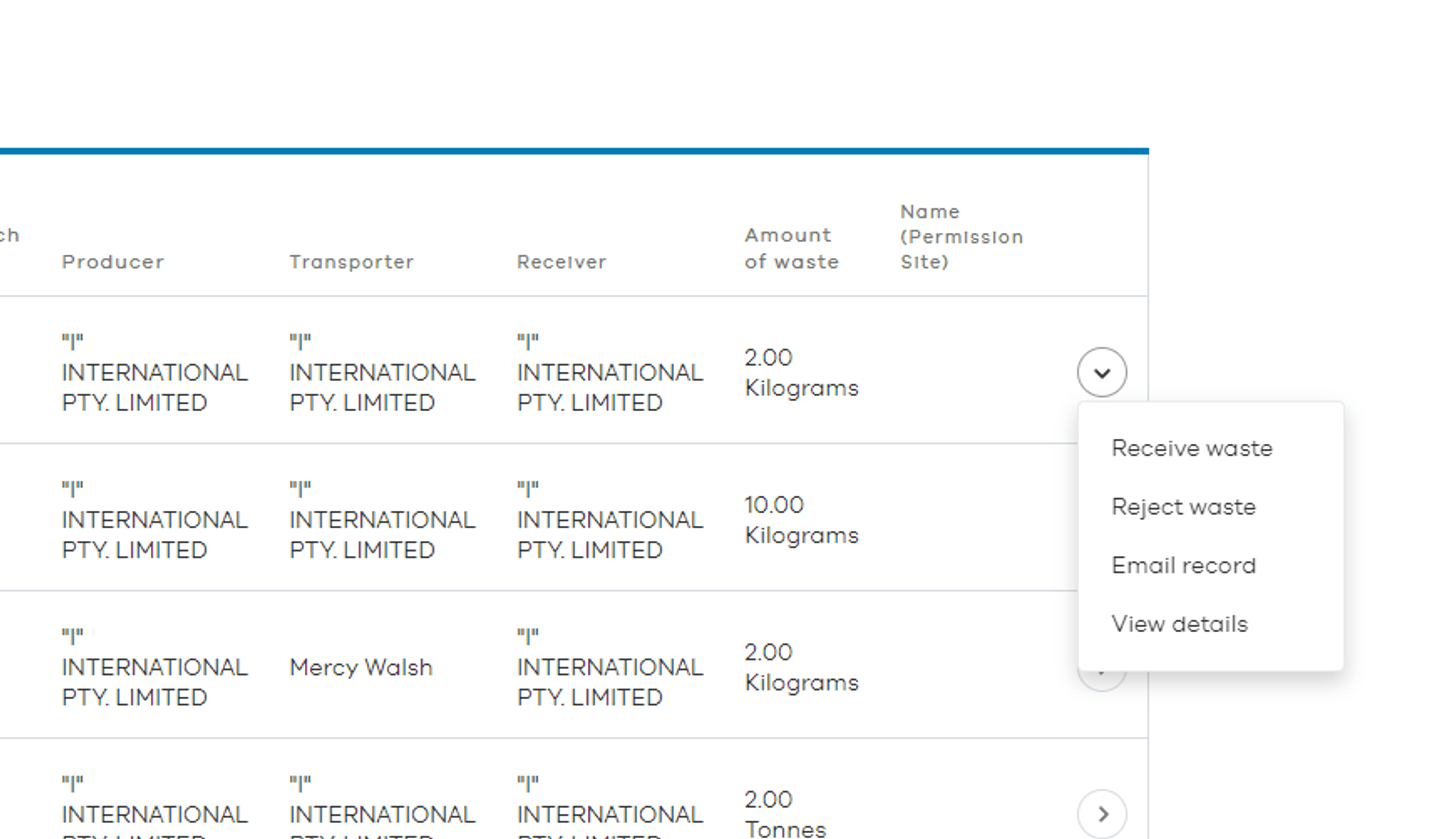1440x839 pixels.
Task: Sort by the Transporter column header
Action: pyautogui.click(x=351, y=262)
